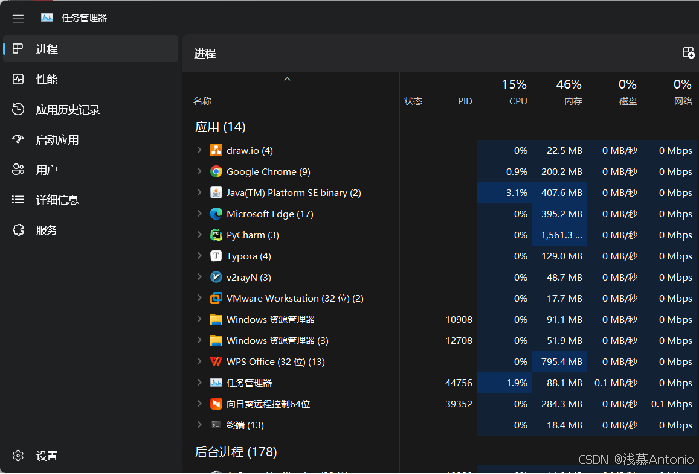Click the Task Manager title icon

(47, 18)
